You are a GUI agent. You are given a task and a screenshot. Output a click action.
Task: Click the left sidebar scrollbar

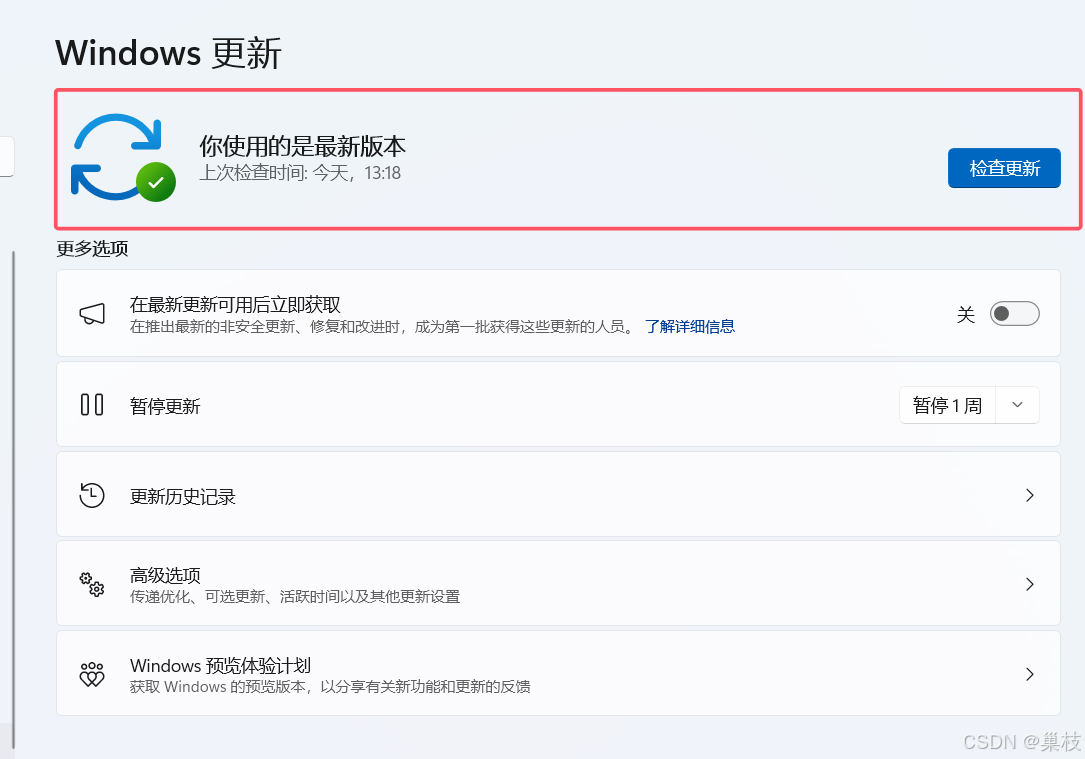click(x=13, y=498)
